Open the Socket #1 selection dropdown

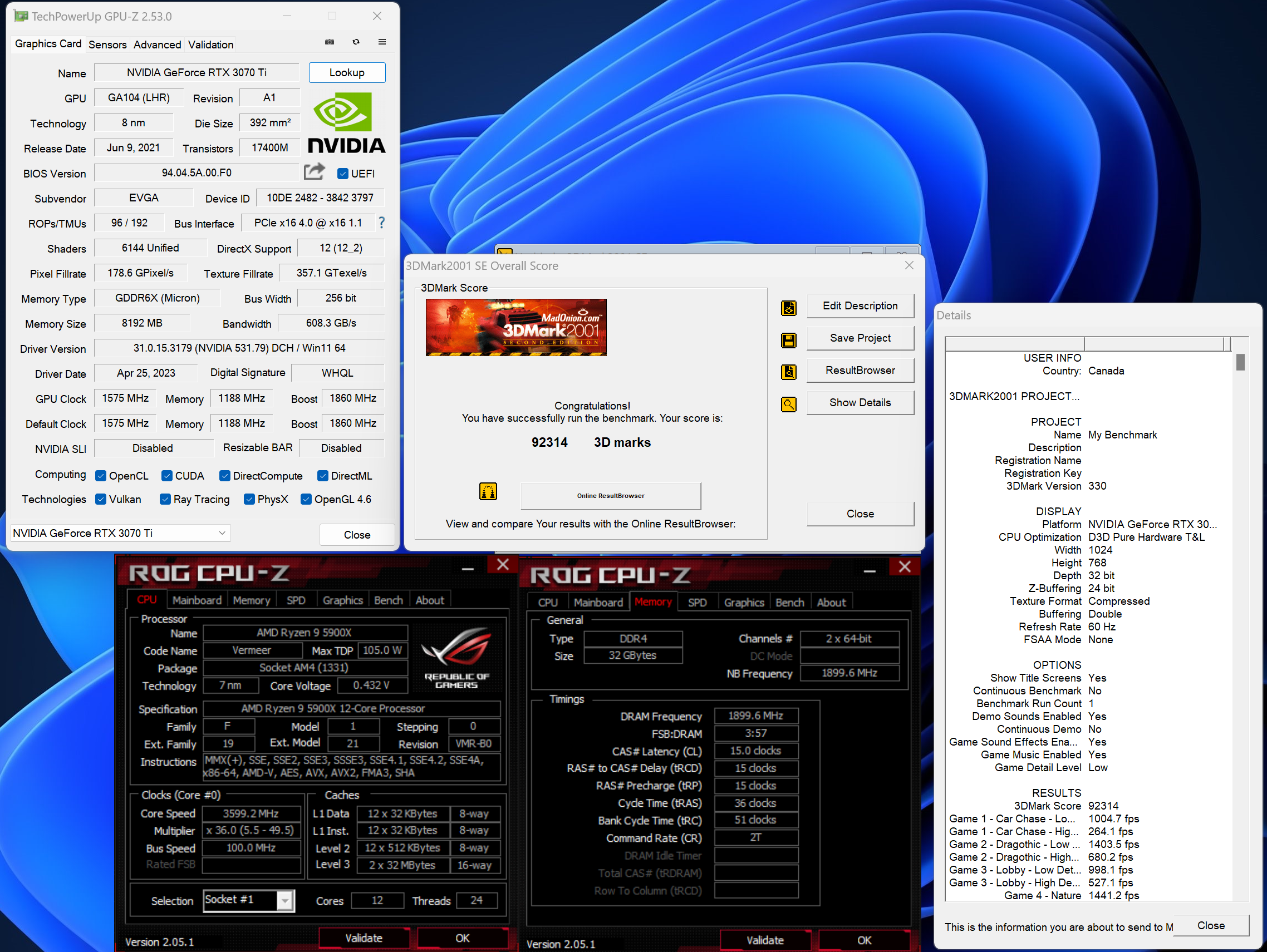249,900
